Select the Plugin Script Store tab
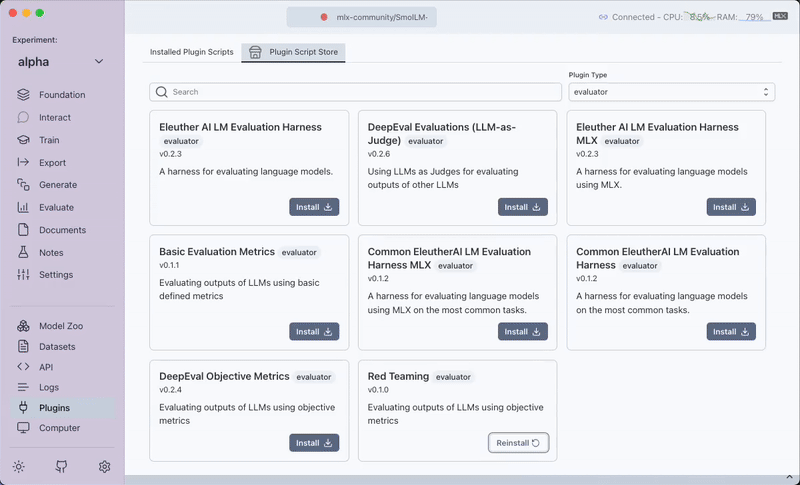 (294, 52)
